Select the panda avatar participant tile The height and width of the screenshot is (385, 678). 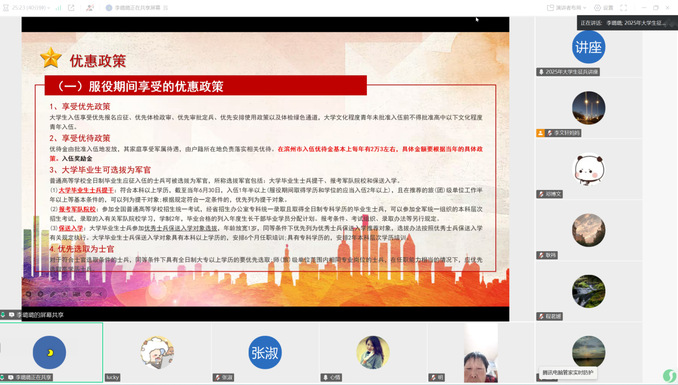click(588, 170)
